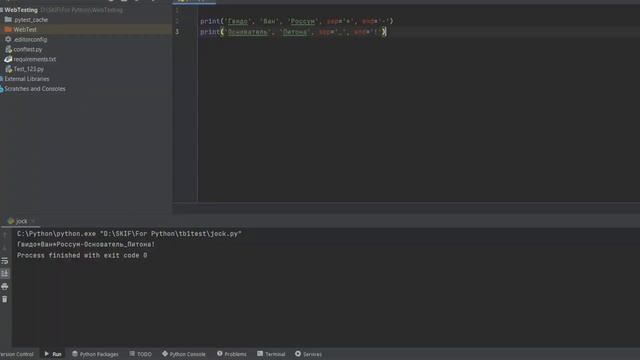Image resolution: width=640 pixels, height=360 pixels.
Task: Clear all console output with trash icon
Action: click(4, 299)
